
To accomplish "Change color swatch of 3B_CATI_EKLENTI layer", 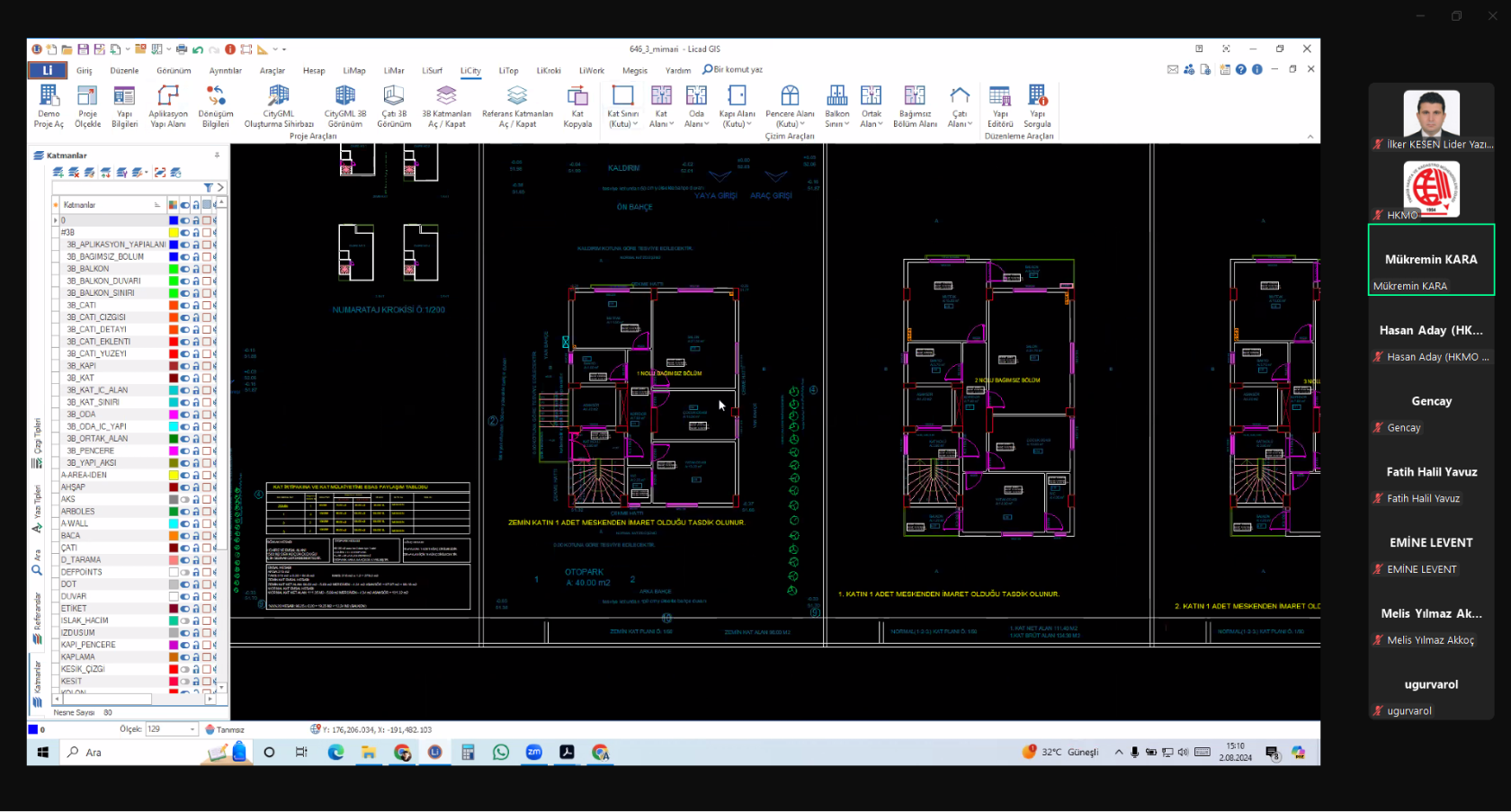I will coord(174,342).
